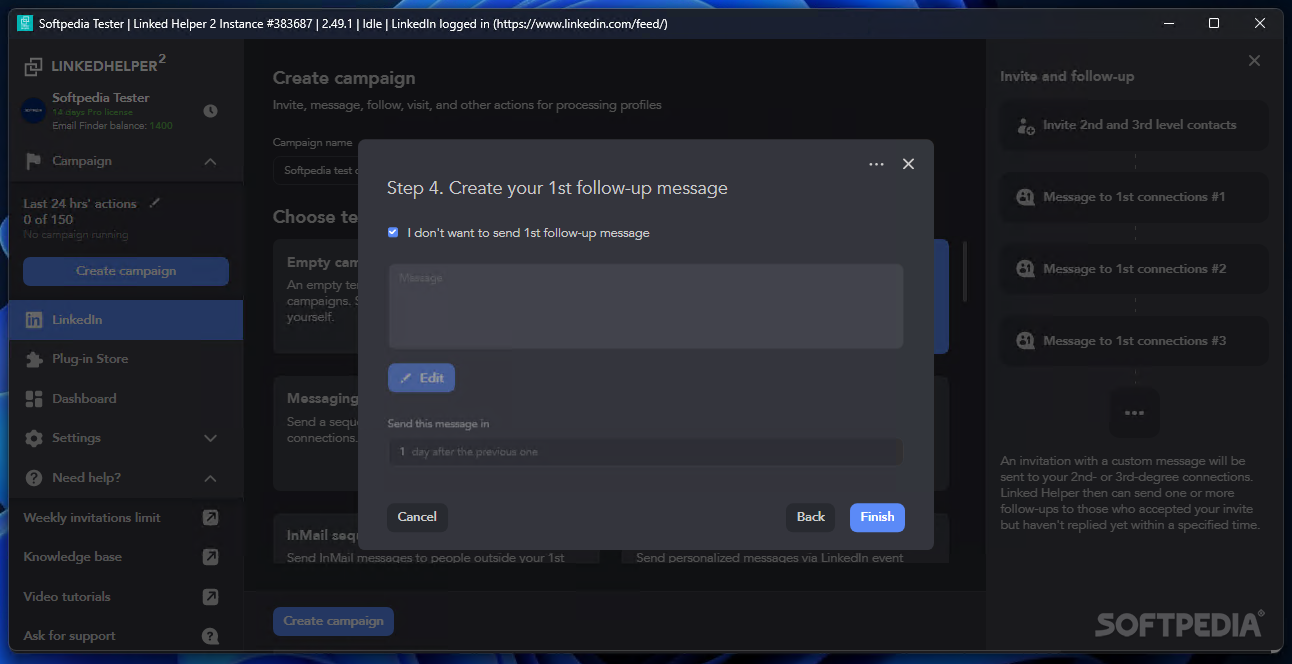Open the Dashboard sidebar item
Image resolution: width=1292 pixels, height=664 pixels.
[126, 398]
